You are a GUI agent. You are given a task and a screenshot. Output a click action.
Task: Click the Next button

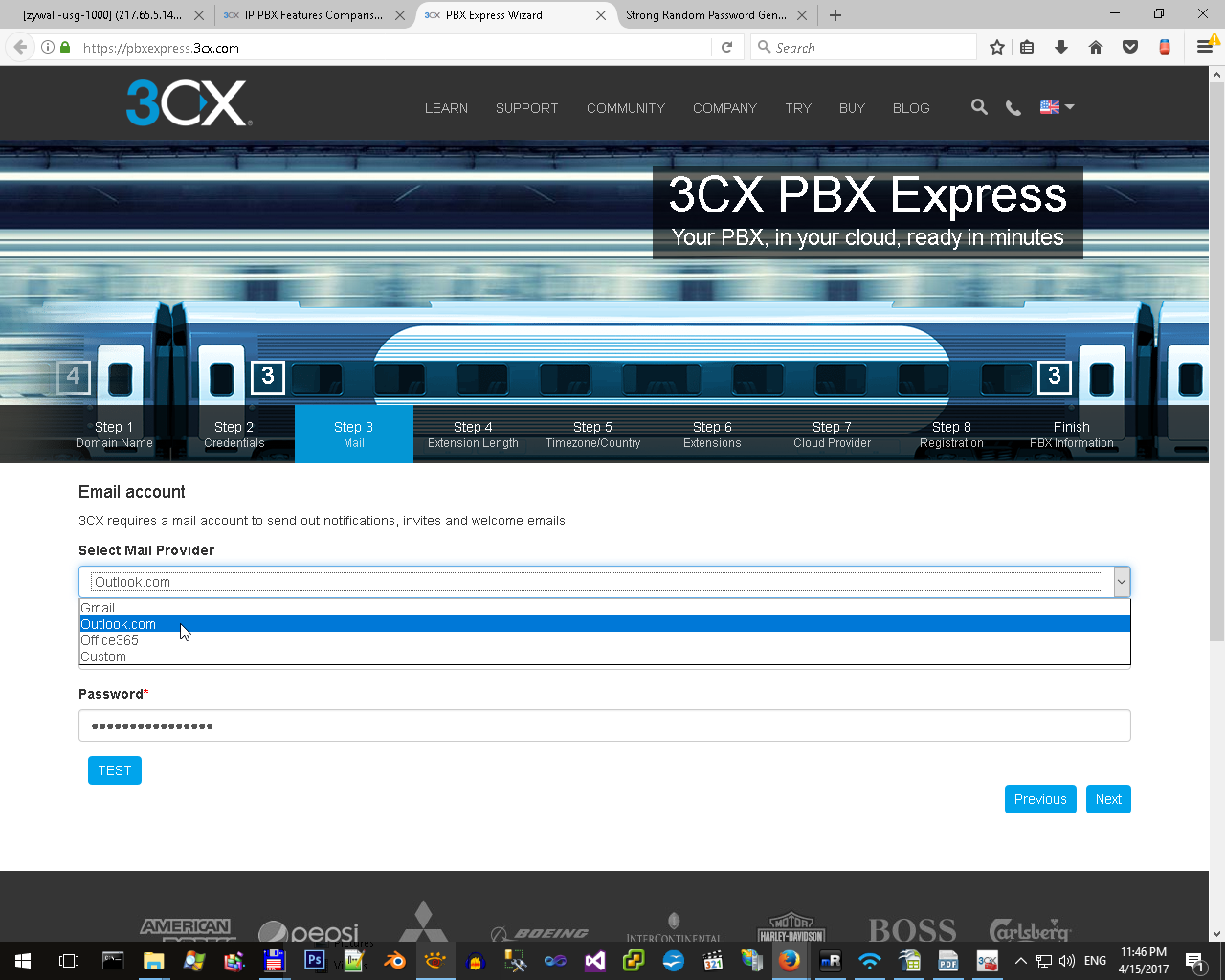(1108, 799)
